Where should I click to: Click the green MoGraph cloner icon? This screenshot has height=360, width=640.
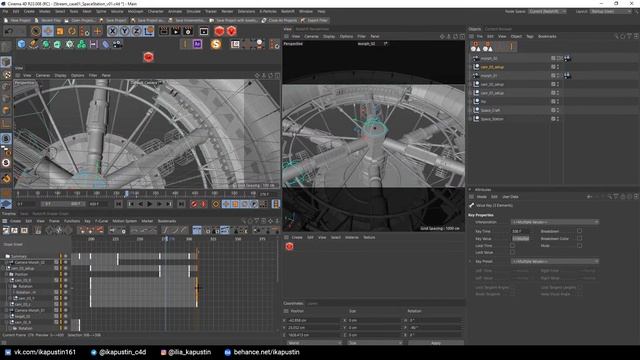point(82,44)
